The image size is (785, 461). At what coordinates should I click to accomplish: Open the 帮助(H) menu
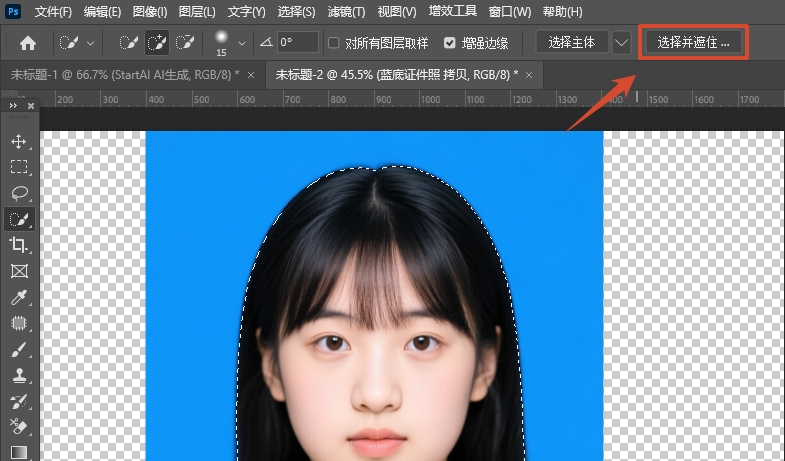tap(562, 12)
